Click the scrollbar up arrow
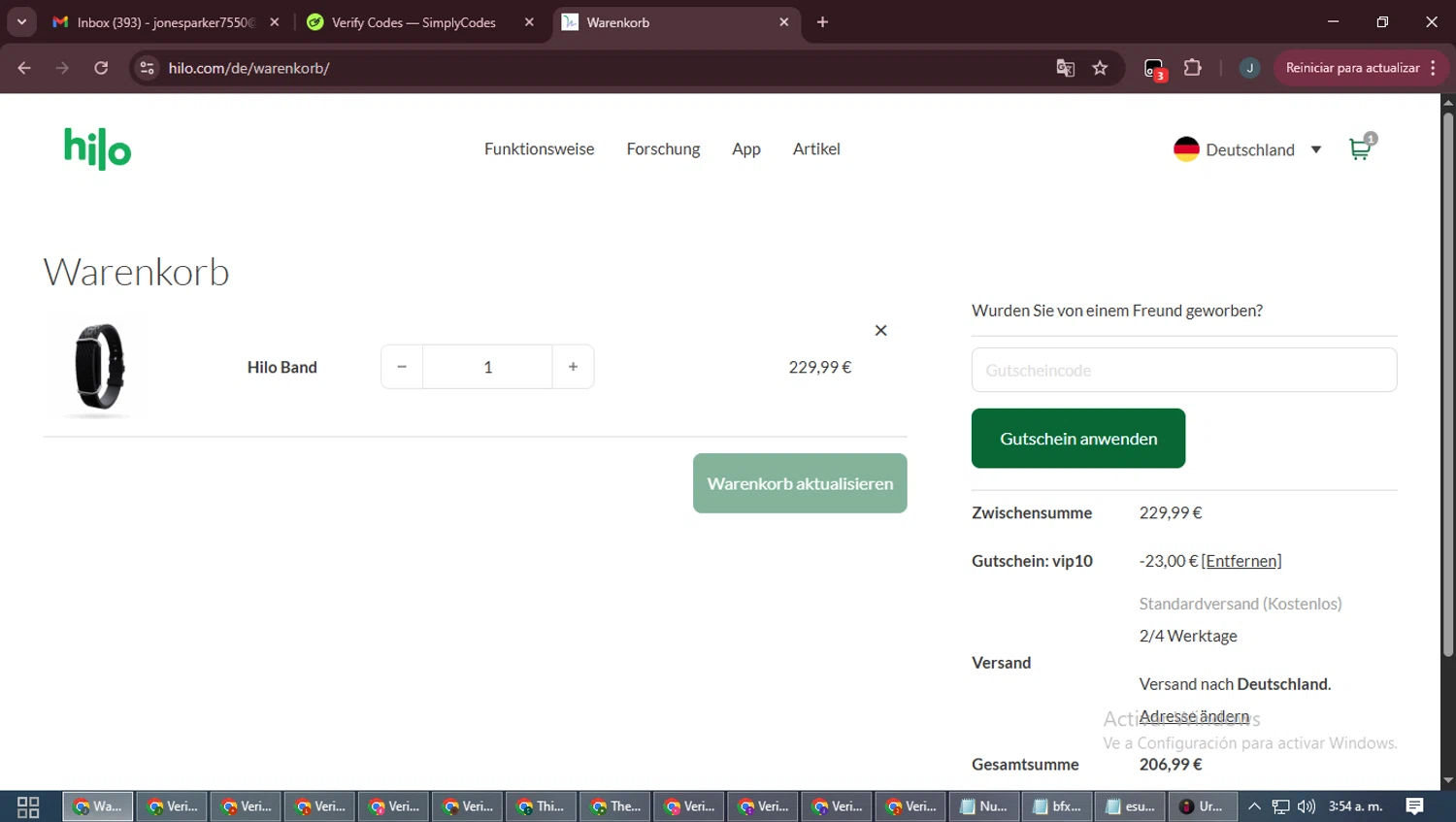Screen dimensions: 1456x822 1448,102
